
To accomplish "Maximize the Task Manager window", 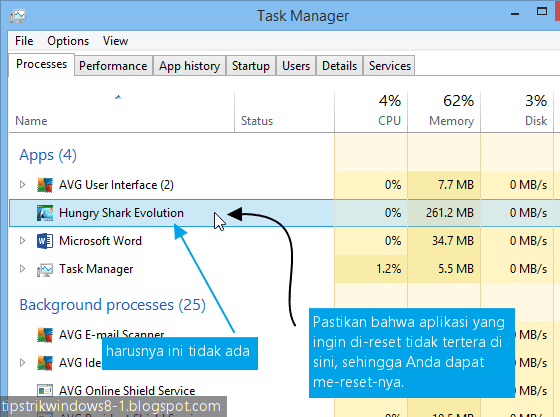I will [542, 11].
